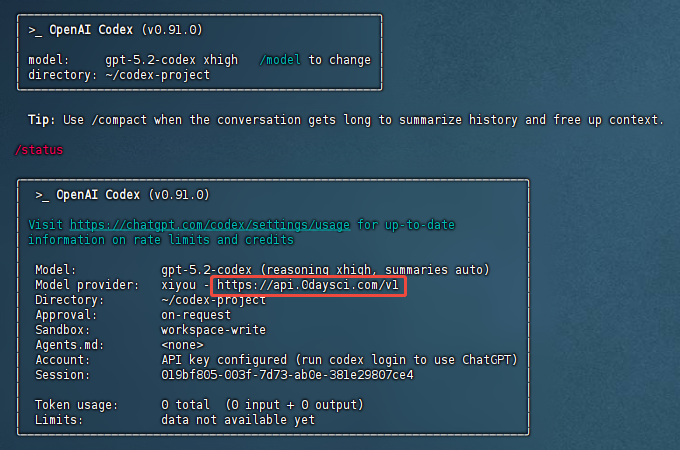This screenshot has width=680, height=450.
Task: Click the 'Sandbox:' label
Action: (62, 330)
